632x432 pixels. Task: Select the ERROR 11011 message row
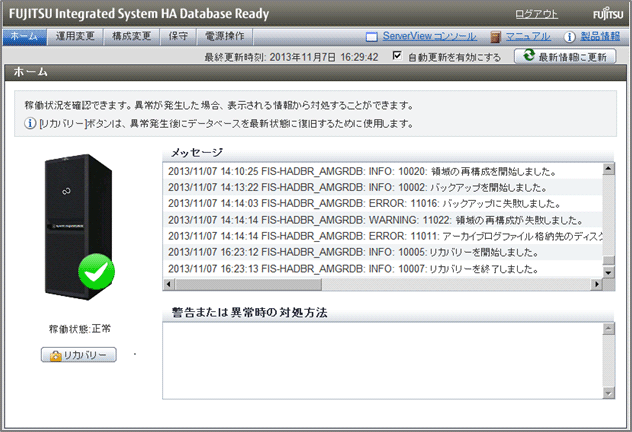coord(383,236)
